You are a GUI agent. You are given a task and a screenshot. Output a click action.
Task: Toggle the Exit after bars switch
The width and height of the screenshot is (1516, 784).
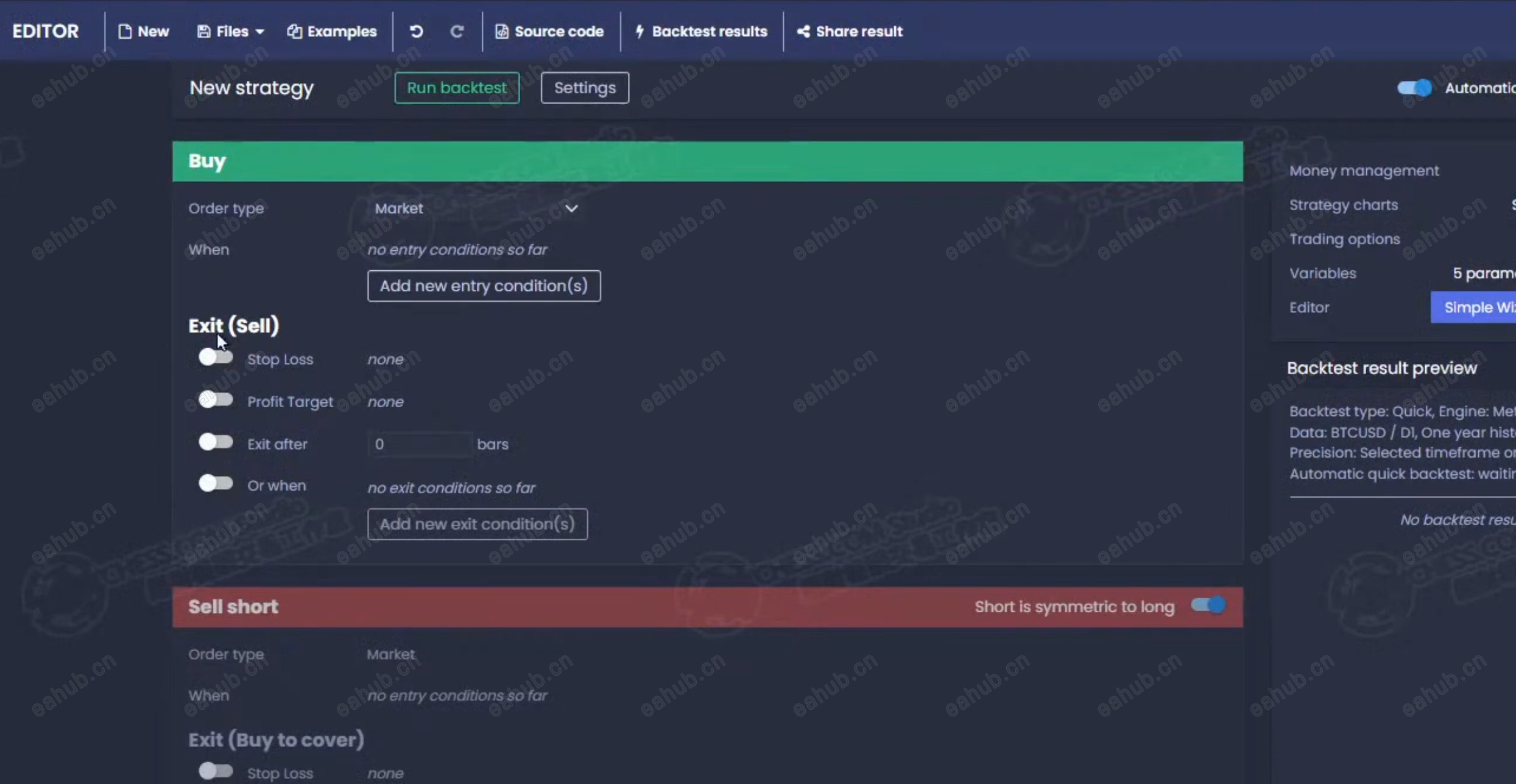(216, 442)
